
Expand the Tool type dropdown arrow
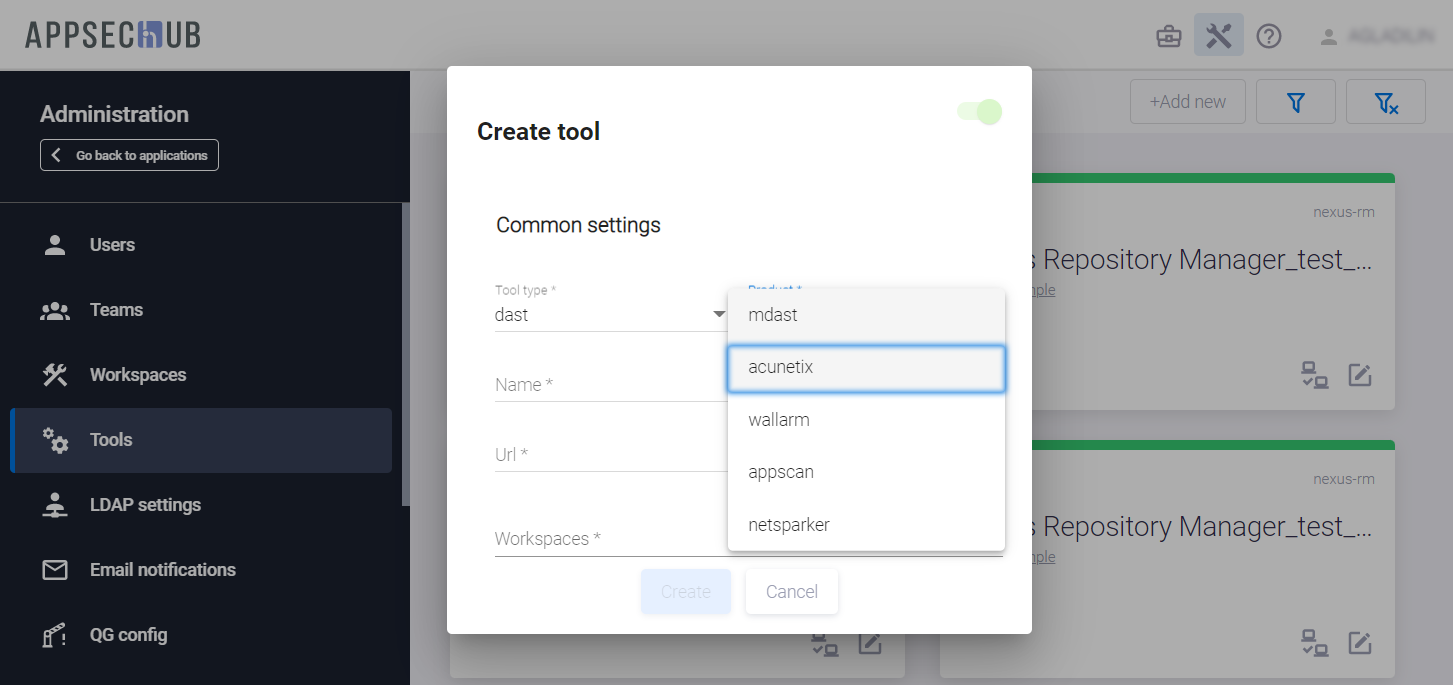tap(718, 315)
